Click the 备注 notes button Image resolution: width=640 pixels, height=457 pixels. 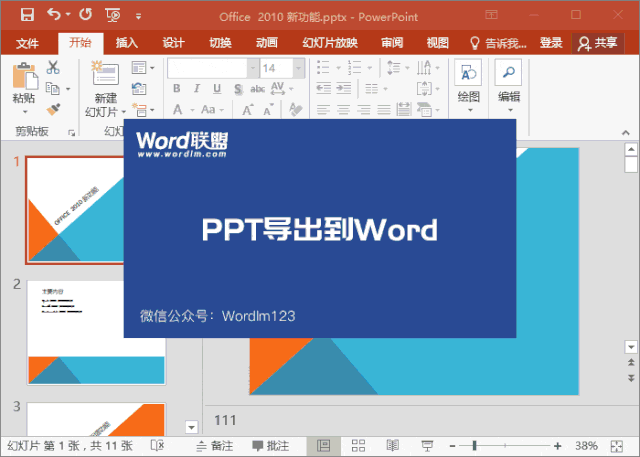tap(215, 446)
